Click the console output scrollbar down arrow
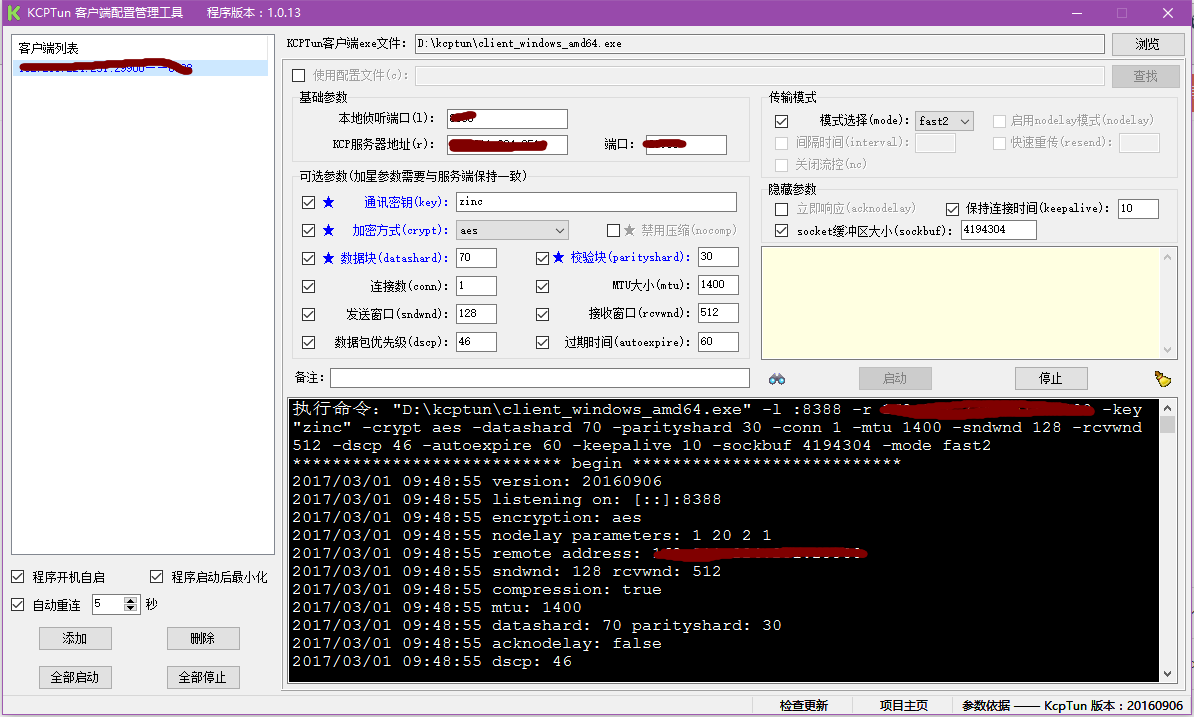Screen dimensions: 1194x717 point(1167,674)
